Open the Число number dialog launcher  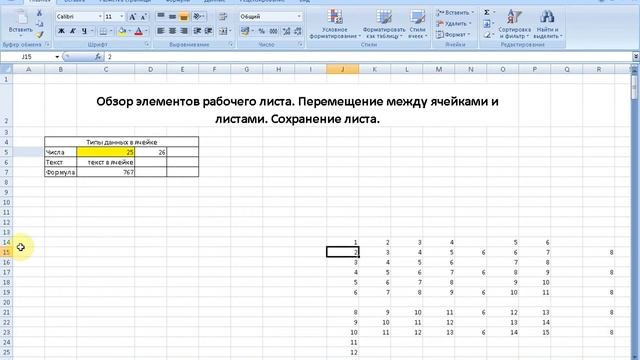(x=301, y=44)
